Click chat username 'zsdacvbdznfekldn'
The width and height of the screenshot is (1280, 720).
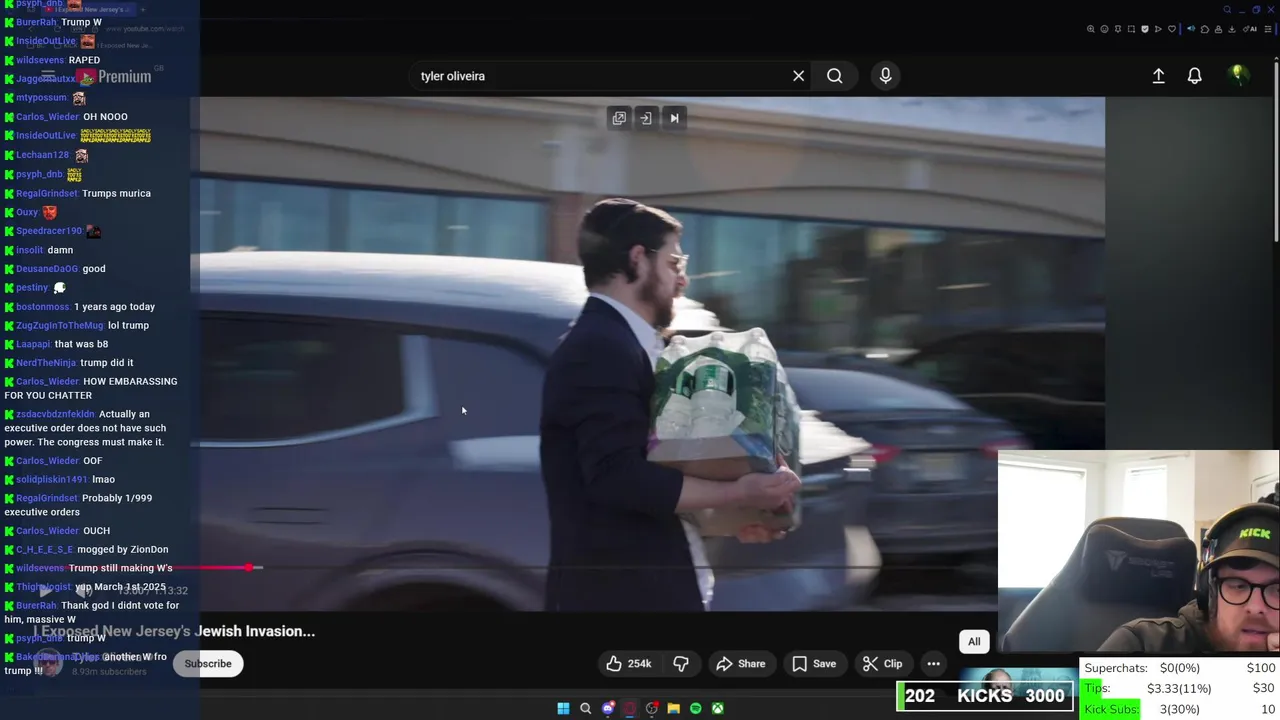(x=55, y=414)
